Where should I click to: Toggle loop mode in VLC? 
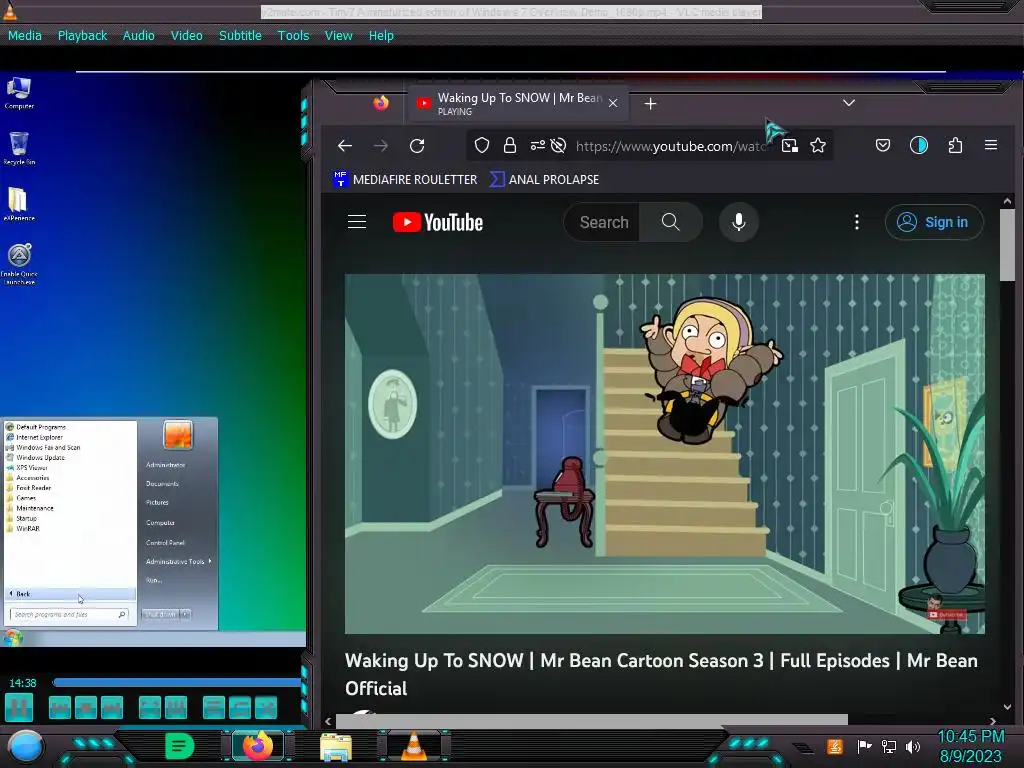(x=240, y=707)
